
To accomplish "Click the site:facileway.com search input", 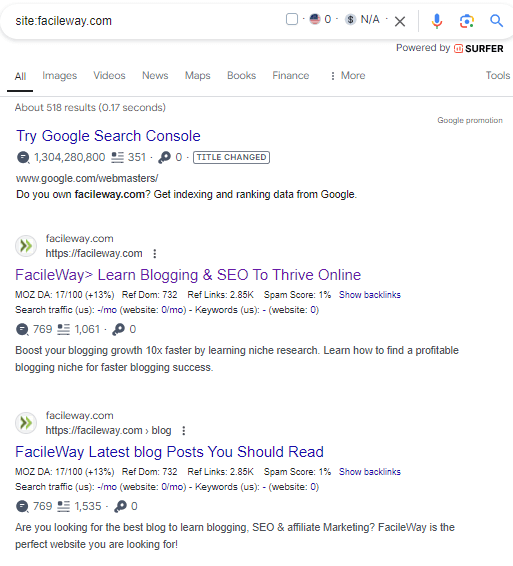I will [x=64, y=21].
